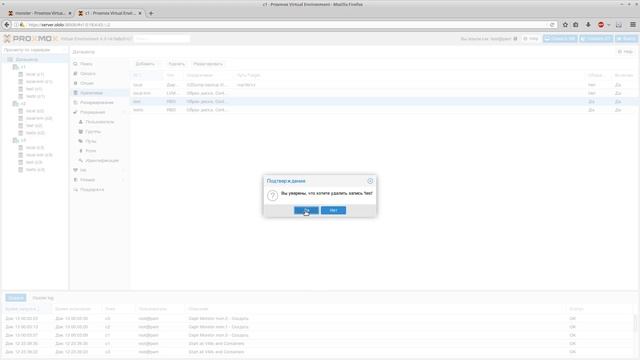Screen dimensions: 640x360
Task: Close the Подтверждение dialog via its corner icon
Action: click(370, 181)
